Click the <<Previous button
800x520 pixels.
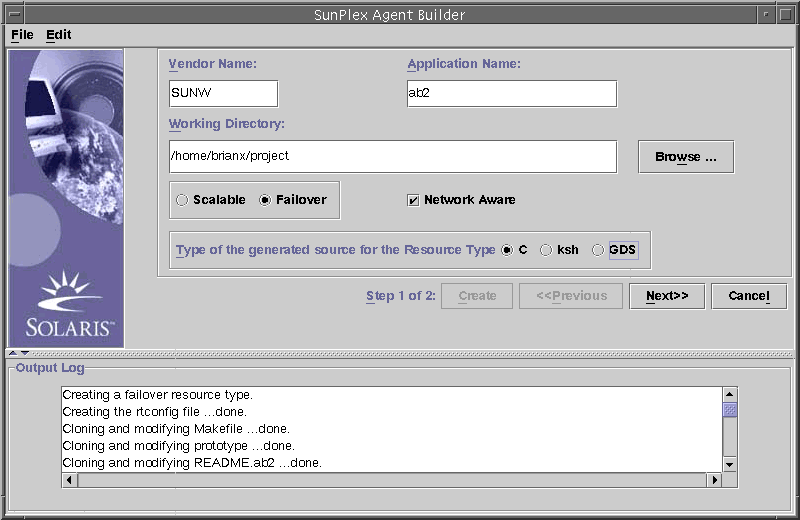[571, 296]
